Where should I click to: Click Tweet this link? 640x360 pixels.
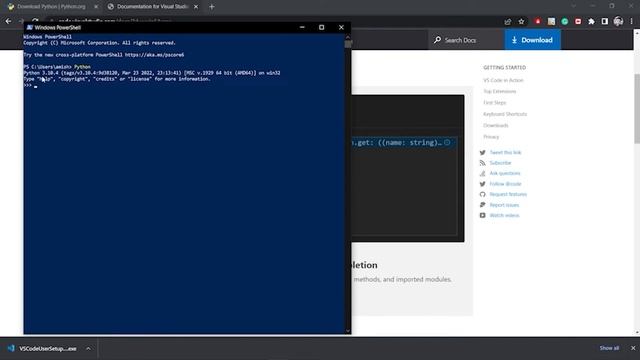pos(505,153)
